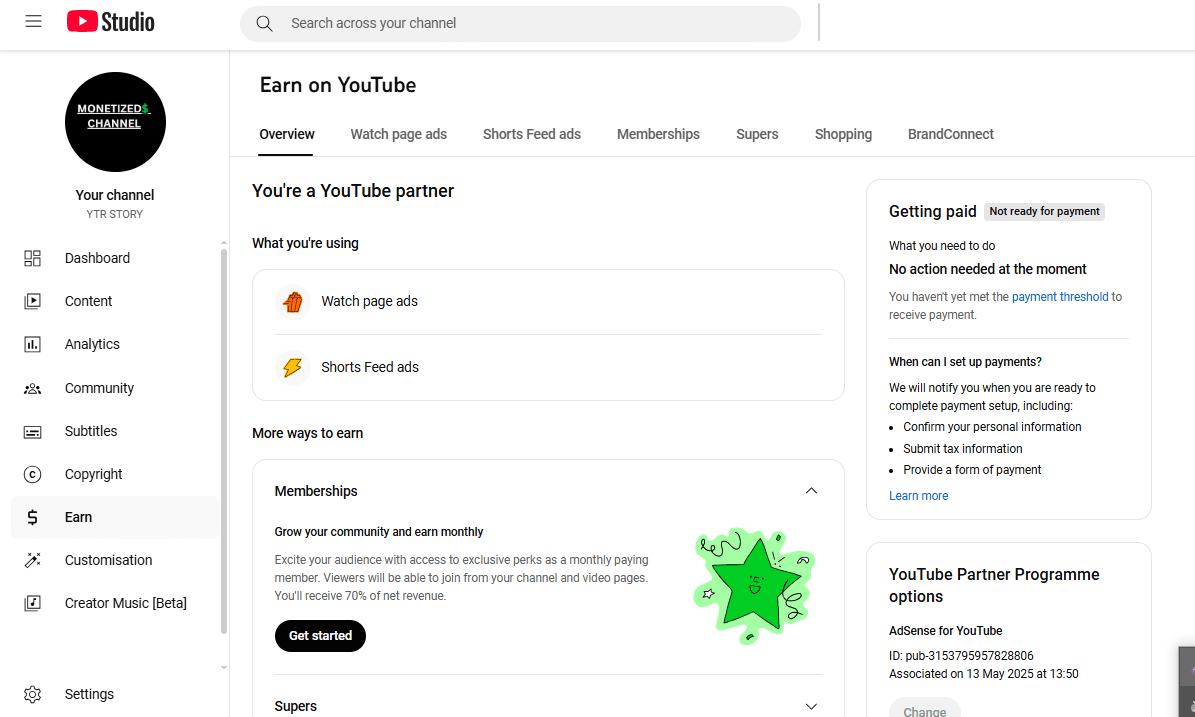Image resolution: width=1195 pixels, height=717 pixels.
Task: Click the Shorts Feed ads row label
Action: click(370, 367)
